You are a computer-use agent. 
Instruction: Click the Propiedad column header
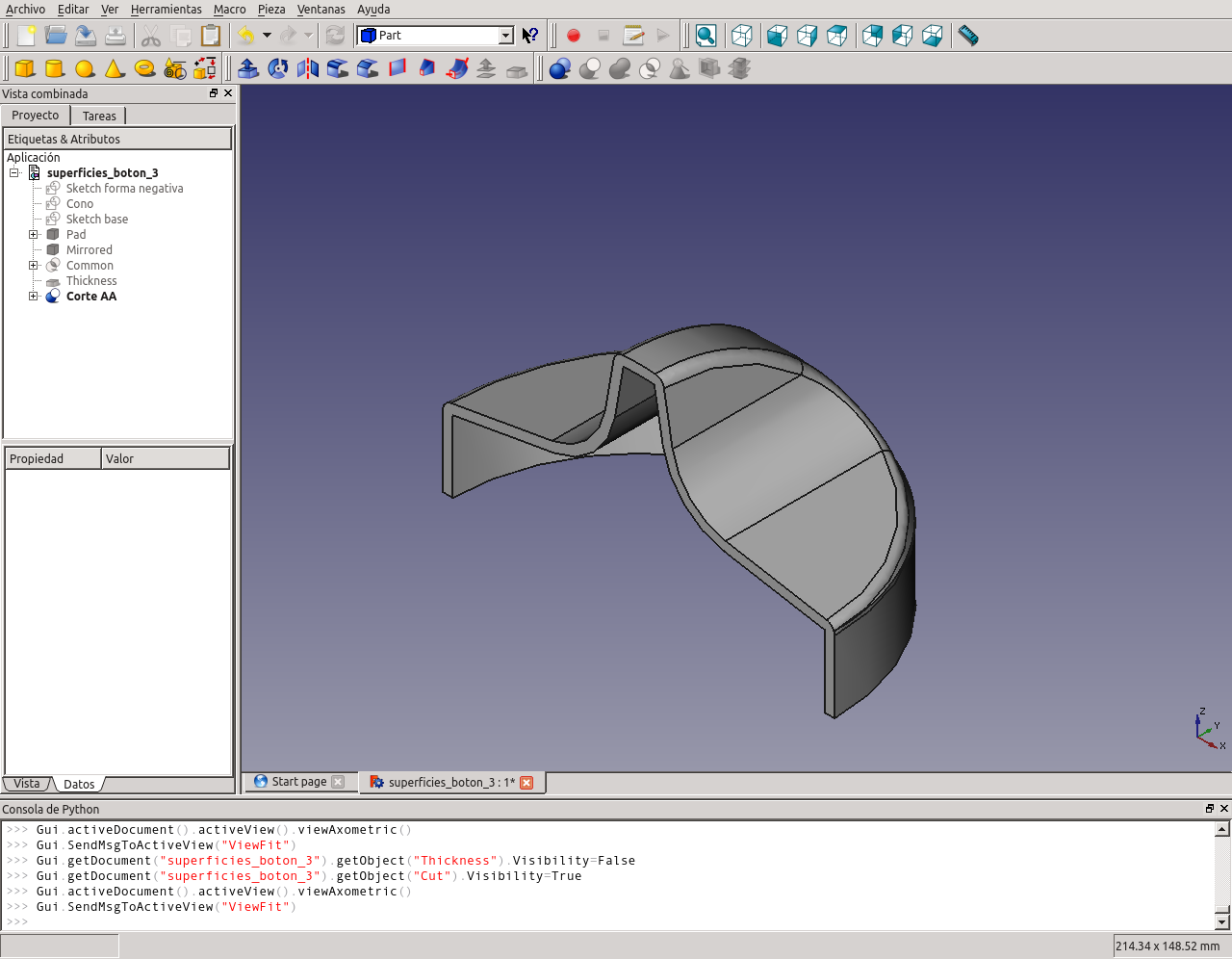click(x=53, y=458)
